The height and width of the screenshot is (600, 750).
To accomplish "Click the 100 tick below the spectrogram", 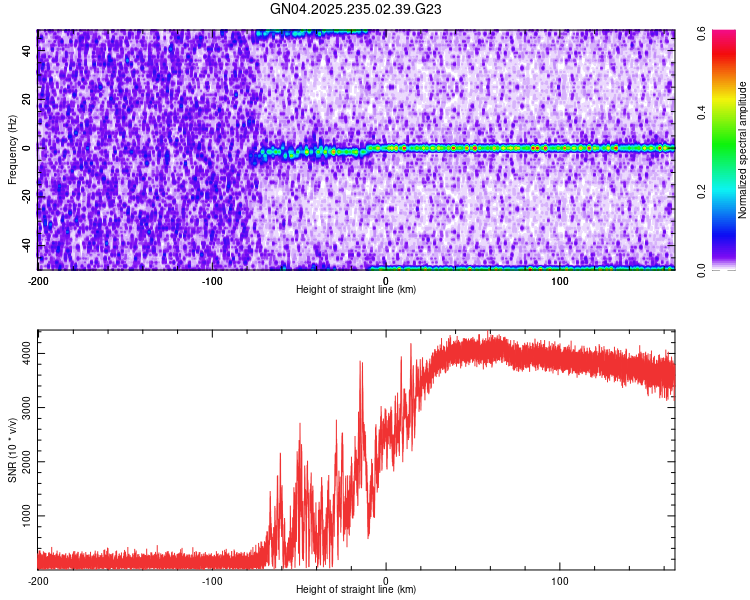I will [x=560, y=280].
